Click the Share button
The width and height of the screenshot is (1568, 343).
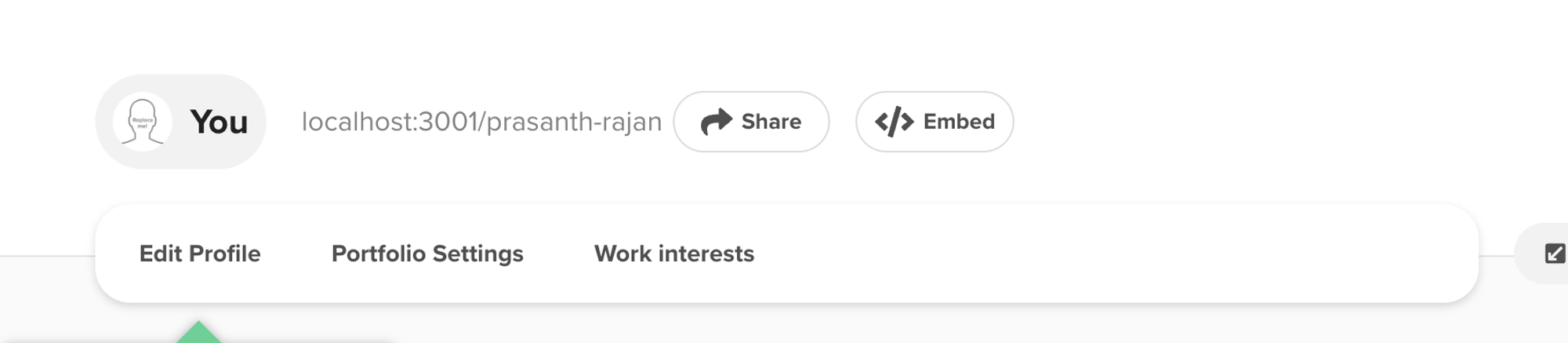[x=751, y=122]
